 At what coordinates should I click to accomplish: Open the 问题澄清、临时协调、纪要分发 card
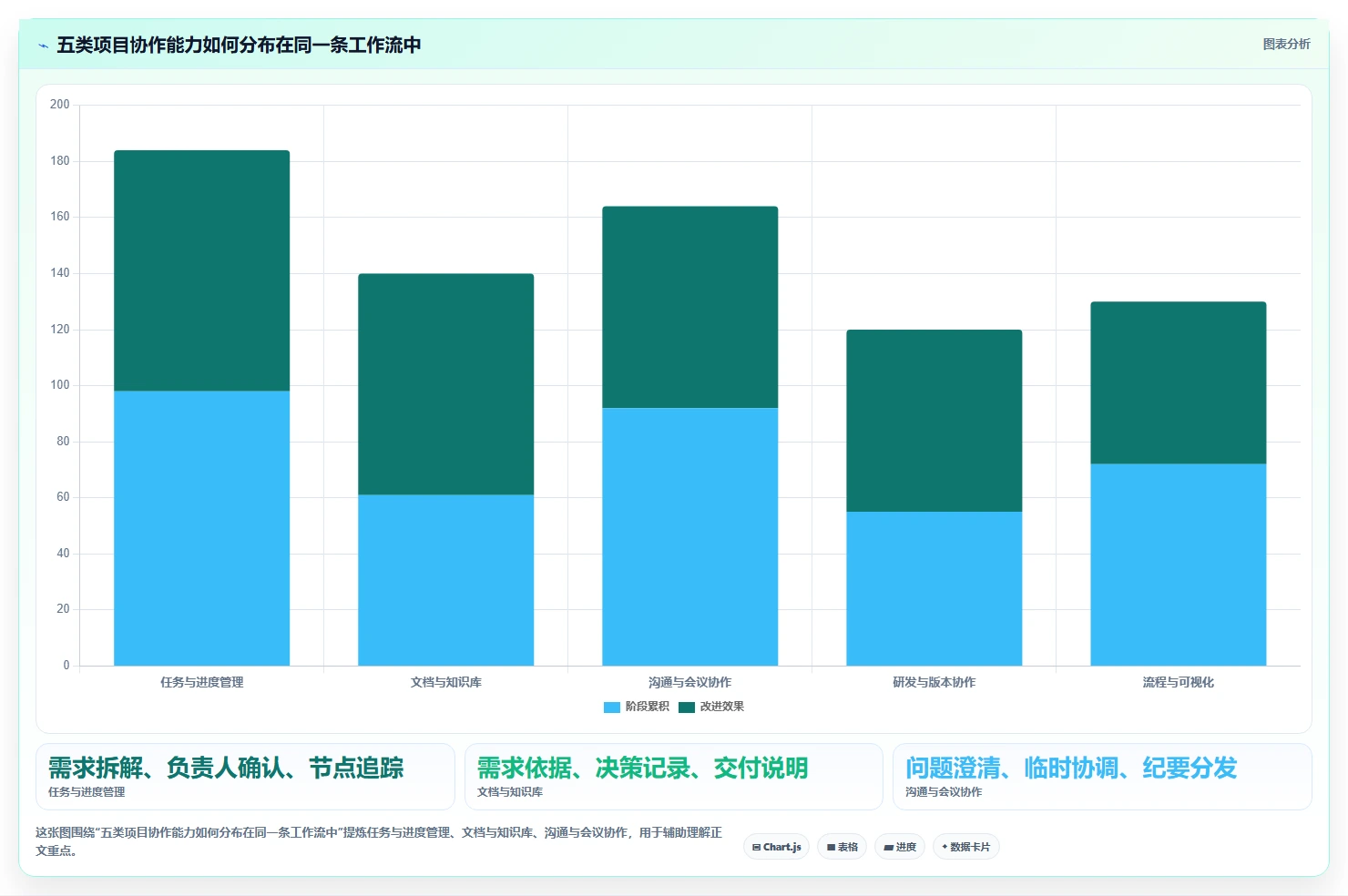(x=1102, y=777)
